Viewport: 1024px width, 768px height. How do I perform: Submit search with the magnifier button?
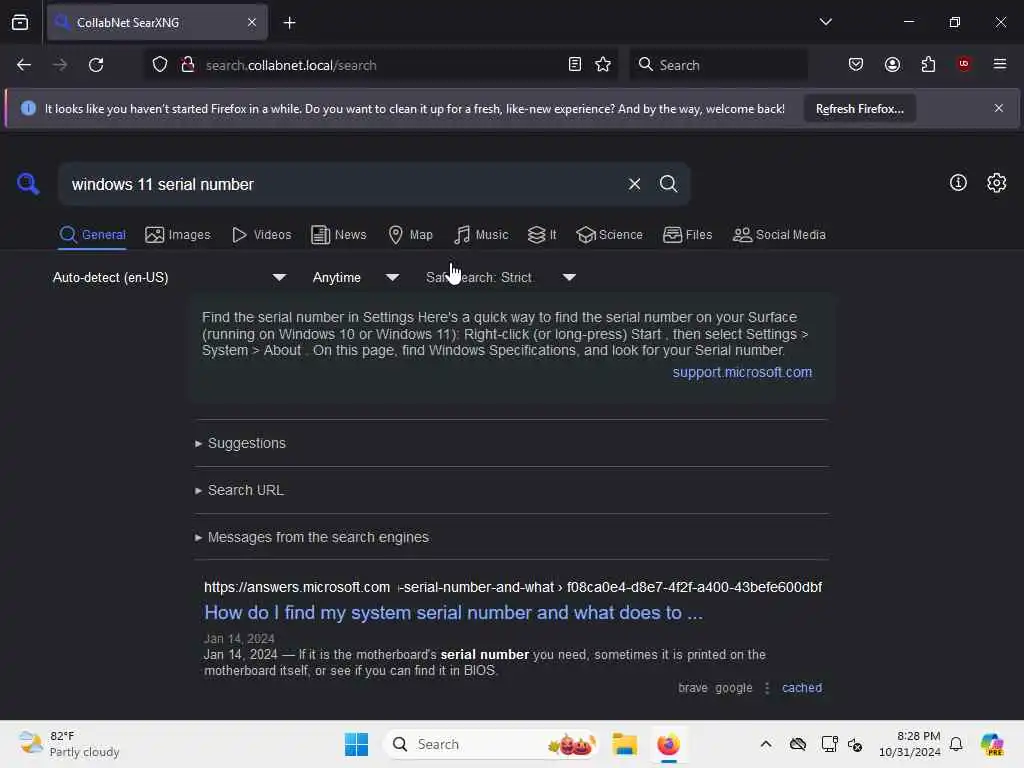click(668, 184)
